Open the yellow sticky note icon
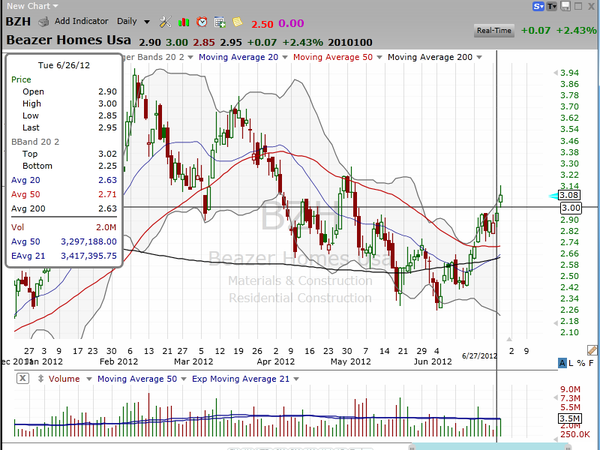This screenshot has height=450, width=600. (x=237, y=22)
